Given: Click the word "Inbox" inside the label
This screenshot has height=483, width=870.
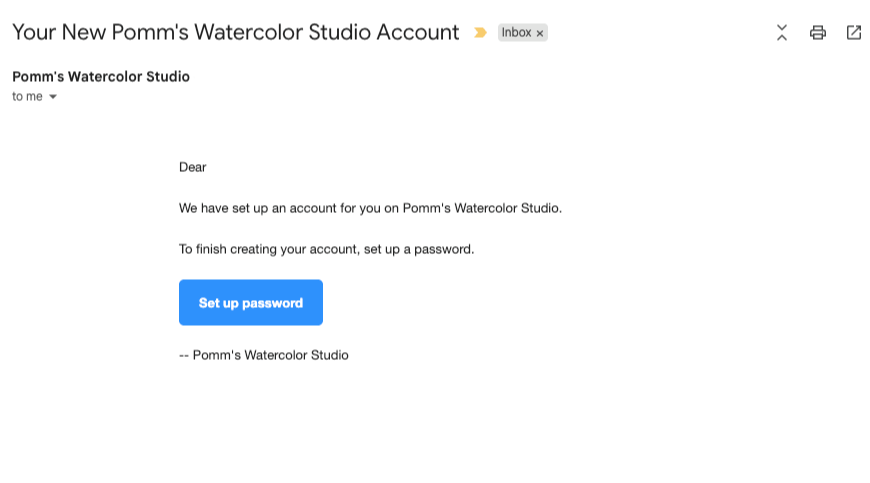Looking at the screenshot, I should pyautogui.click(x=516, y=33).
